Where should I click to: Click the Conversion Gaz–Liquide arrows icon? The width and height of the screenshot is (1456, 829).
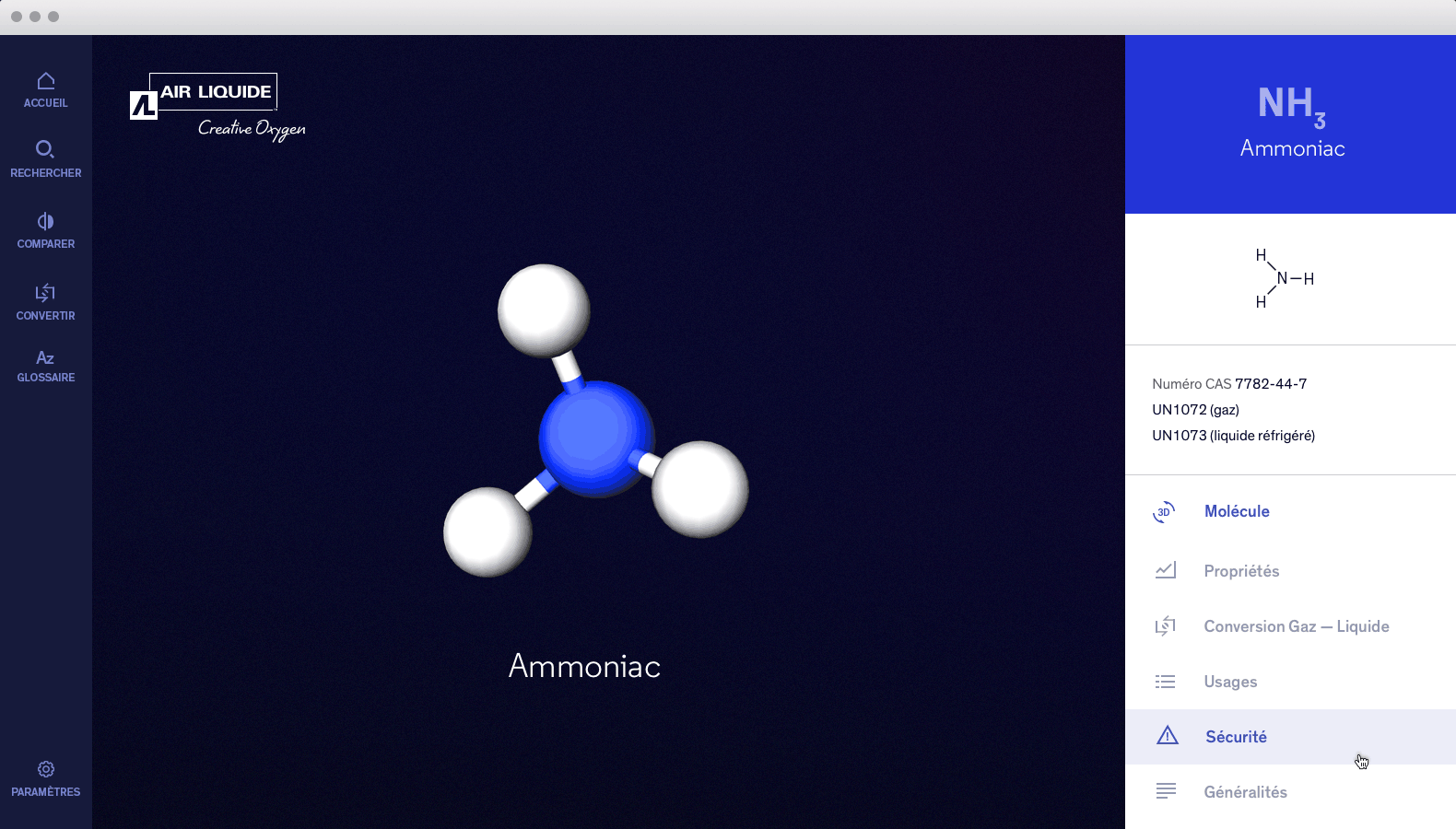(1166, 626)
